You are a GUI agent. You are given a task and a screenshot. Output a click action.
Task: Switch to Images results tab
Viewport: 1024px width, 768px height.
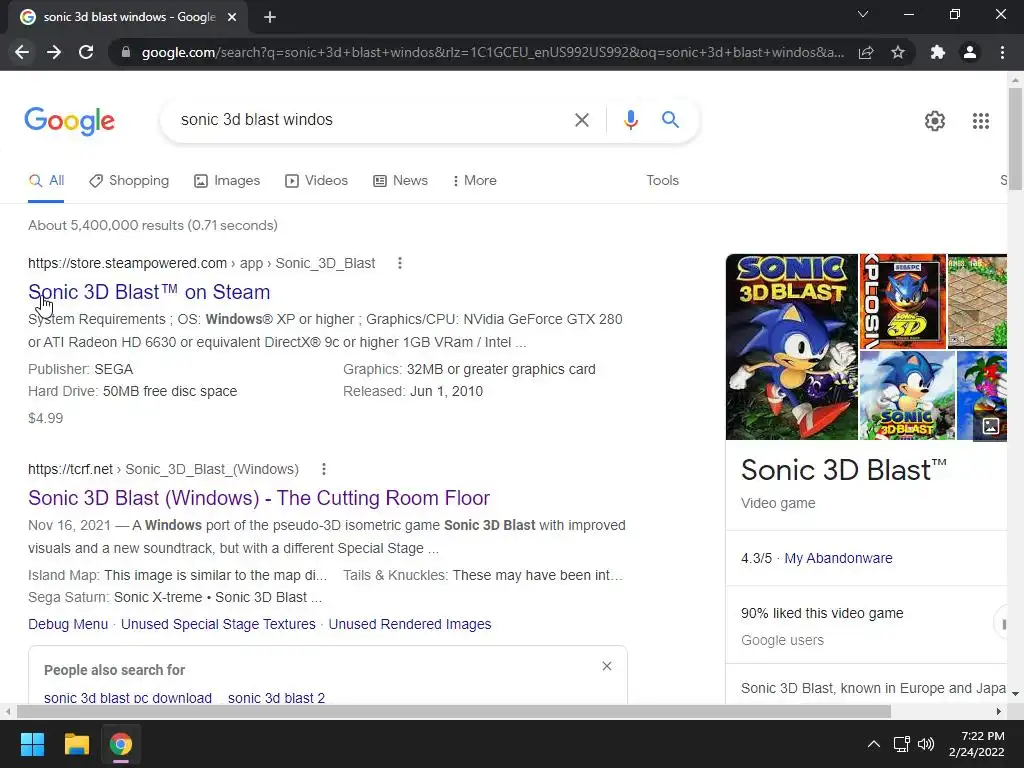[x=227, y=181]
